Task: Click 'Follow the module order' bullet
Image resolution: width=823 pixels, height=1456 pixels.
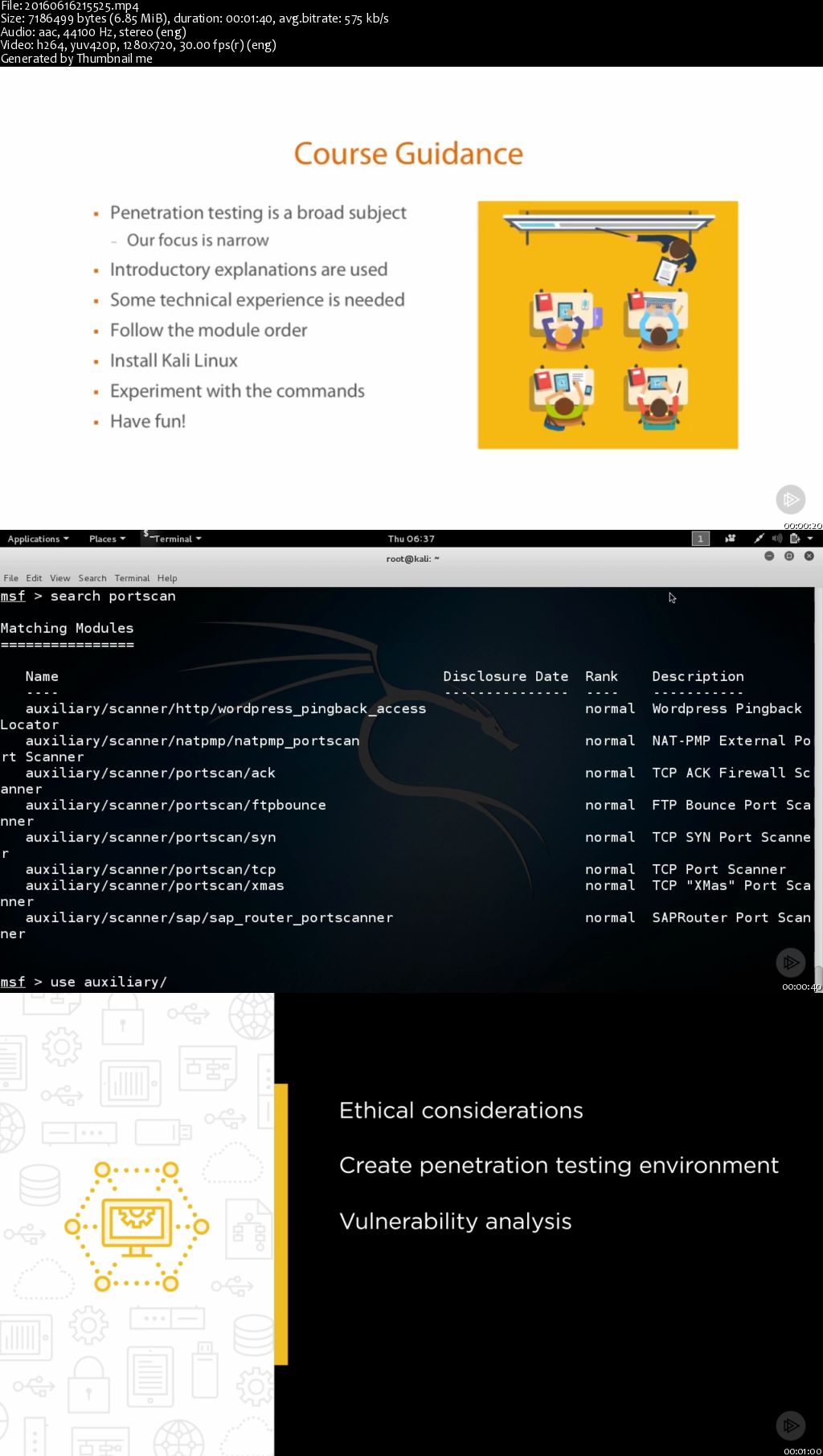Action: click(x=208, y=330)
